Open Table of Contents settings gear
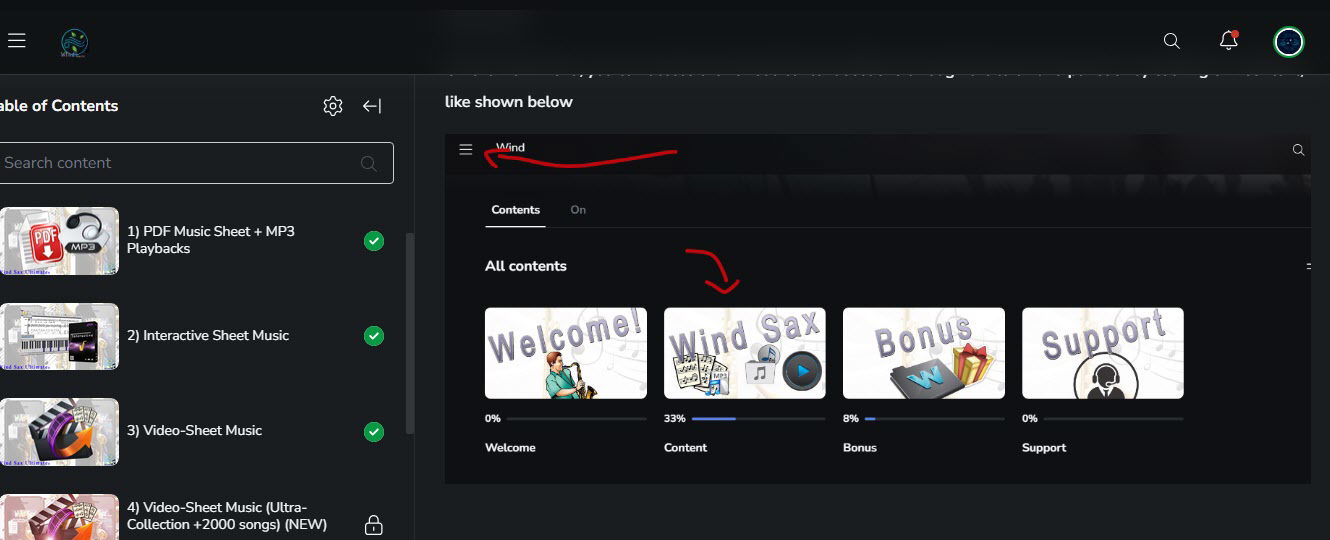The height and width of the screenshot is (540, 1330). coord(333,106)
